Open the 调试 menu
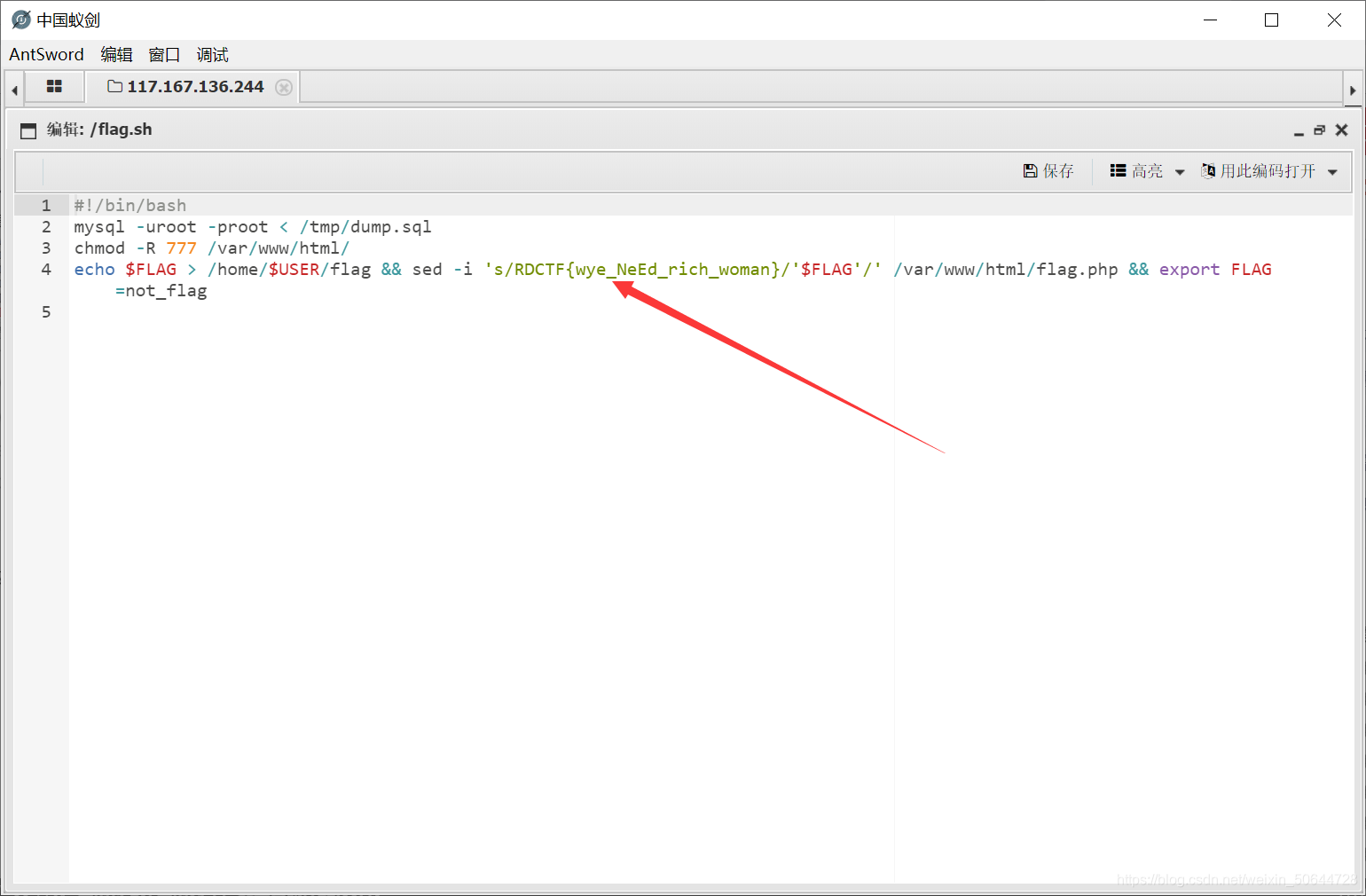The width and height of the screenshot is (1366, 896). point(212,54)
